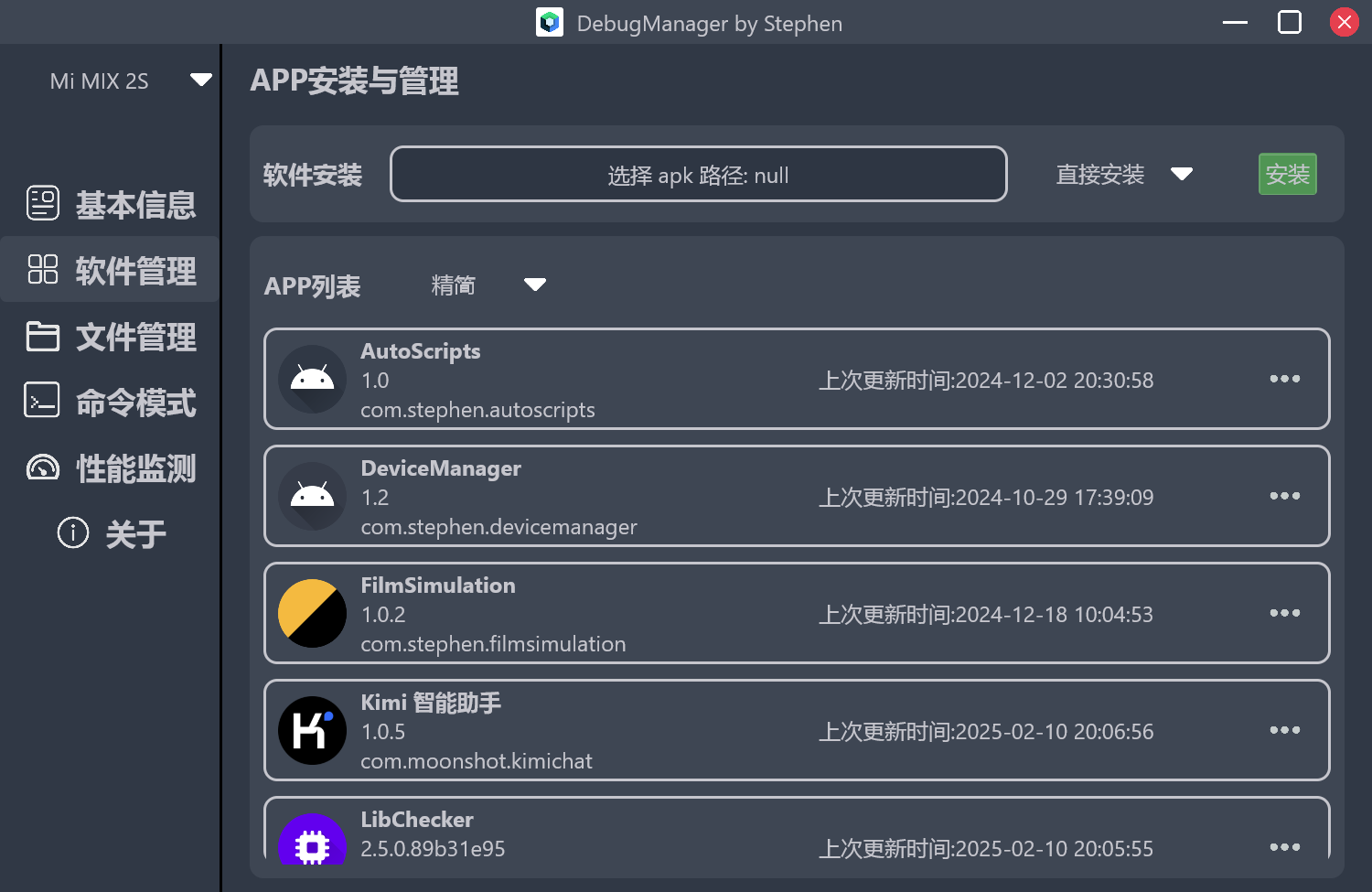The height and width of the screenshot is (892, 1372).
Task: Click the DebugManager title bar logo
Action: (x=549, y=22)
